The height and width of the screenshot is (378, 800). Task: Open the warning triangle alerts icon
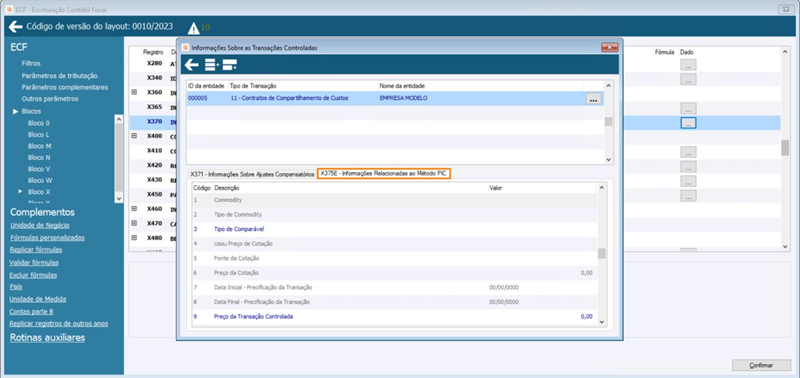tap(193, 29)
